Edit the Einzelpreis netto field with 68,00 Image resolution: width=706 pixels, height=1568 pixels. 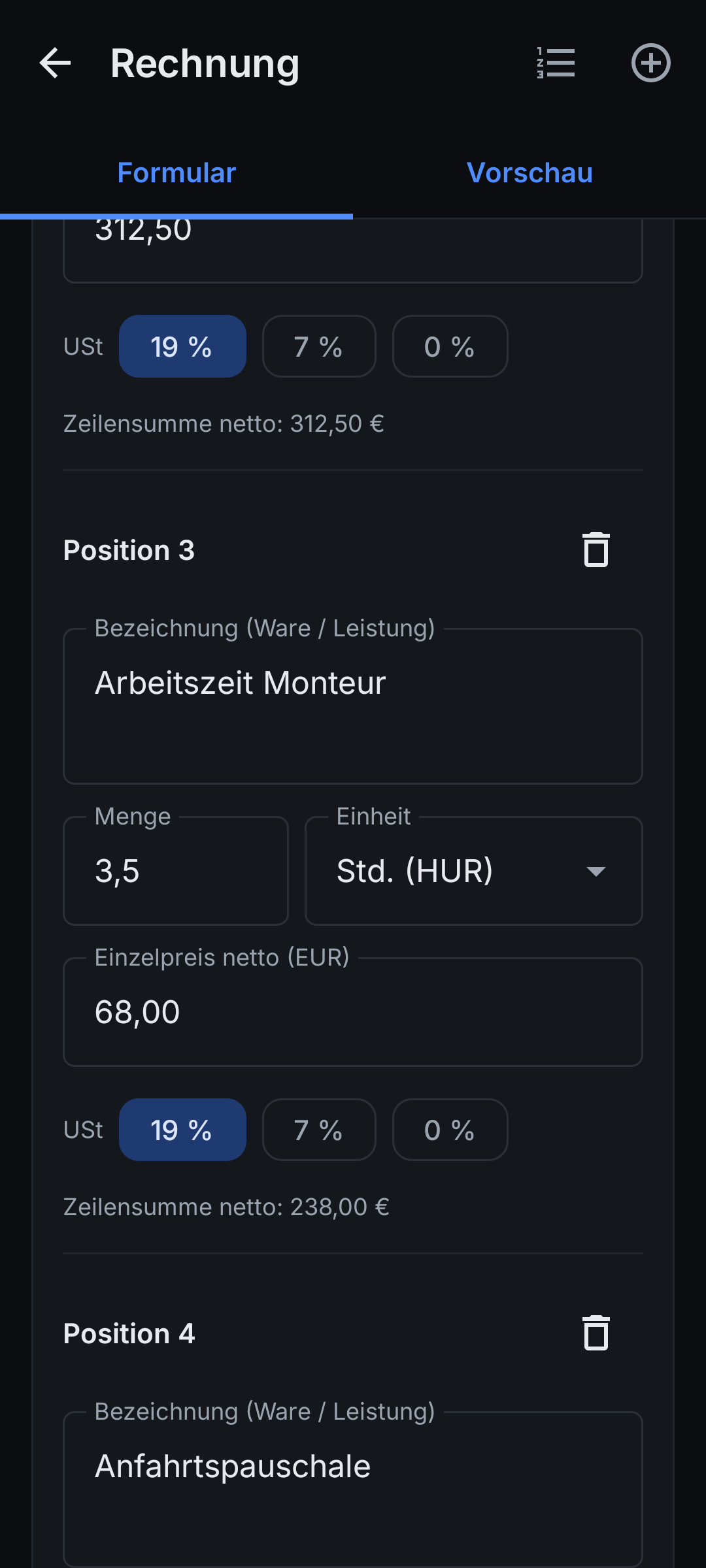(353, 1012)
